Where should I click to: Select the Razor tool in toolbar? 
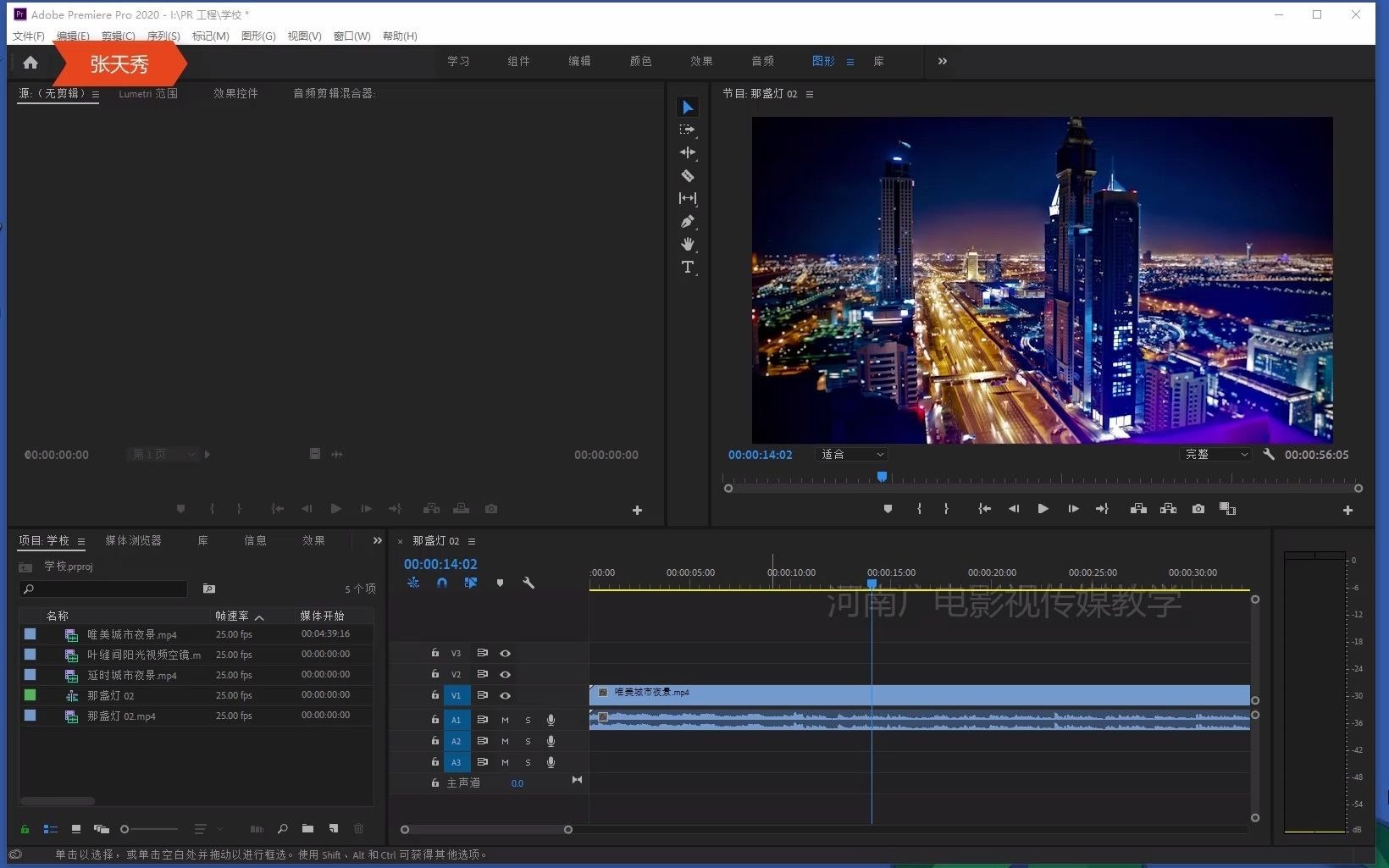688,176
